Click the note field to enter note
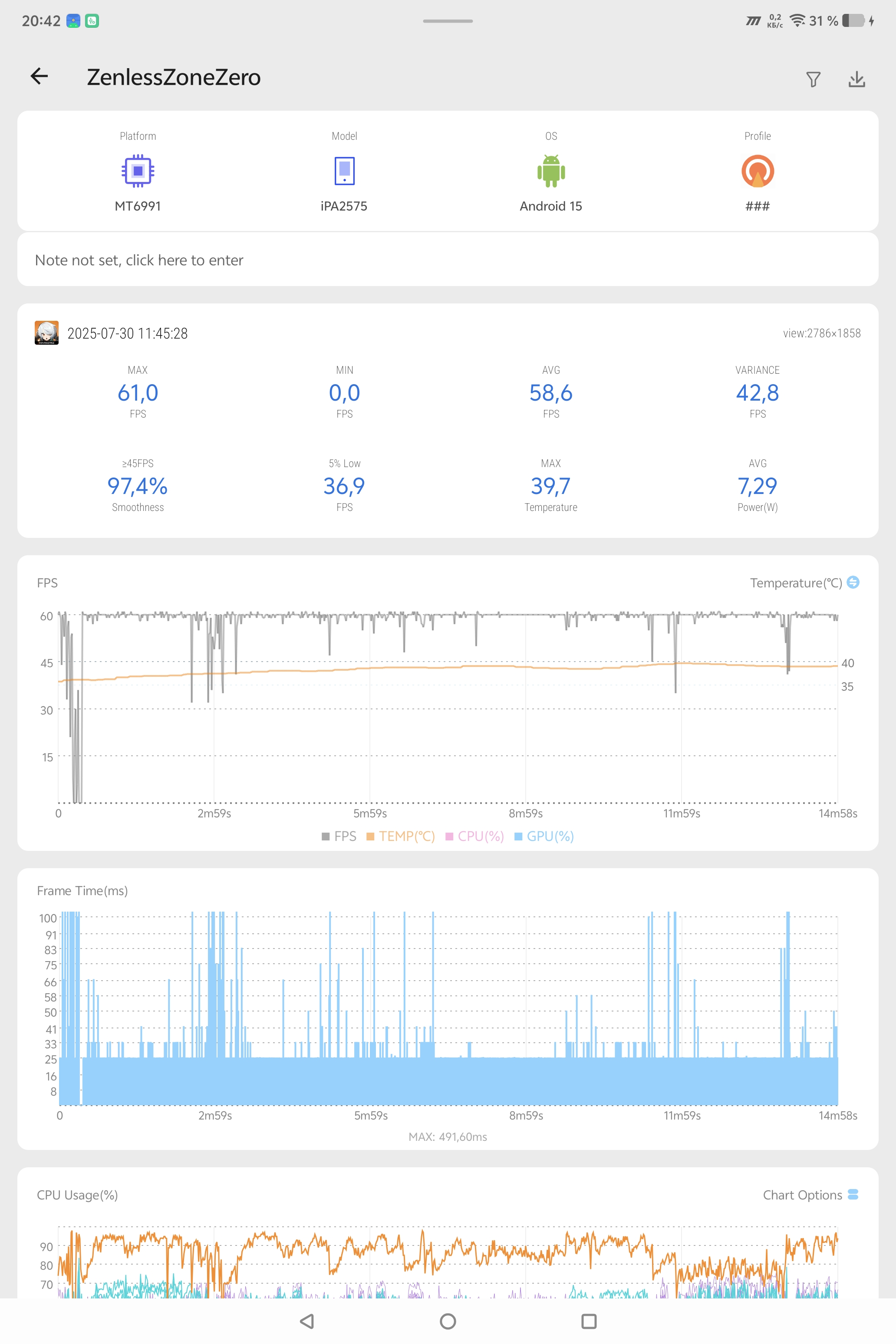Viewport: 896px width, 1344px height. point(448,260)
